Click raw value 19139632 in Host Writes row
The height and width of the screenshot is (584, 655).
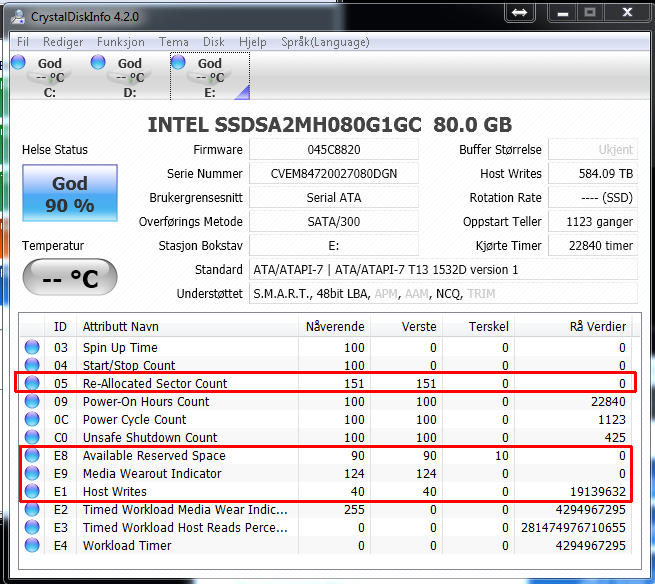coord(598,492)
